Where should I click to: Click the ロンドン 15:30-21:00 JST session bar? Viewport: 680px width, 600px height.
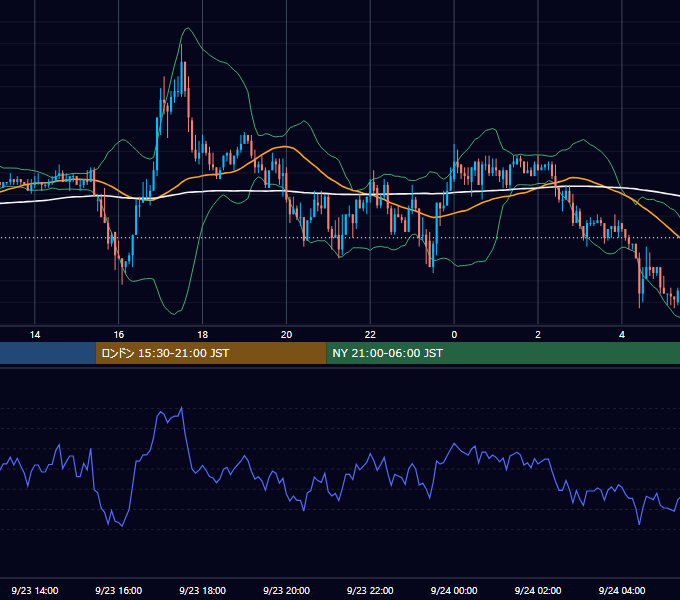[x=211, y=353]
